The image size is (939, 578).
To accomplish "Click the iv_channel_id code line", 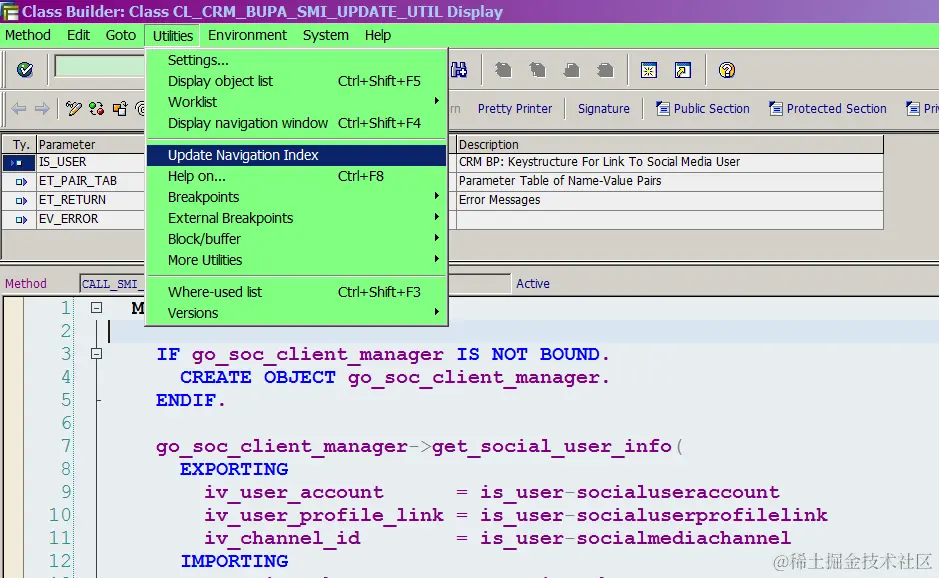I will click(x=497, y=538).
